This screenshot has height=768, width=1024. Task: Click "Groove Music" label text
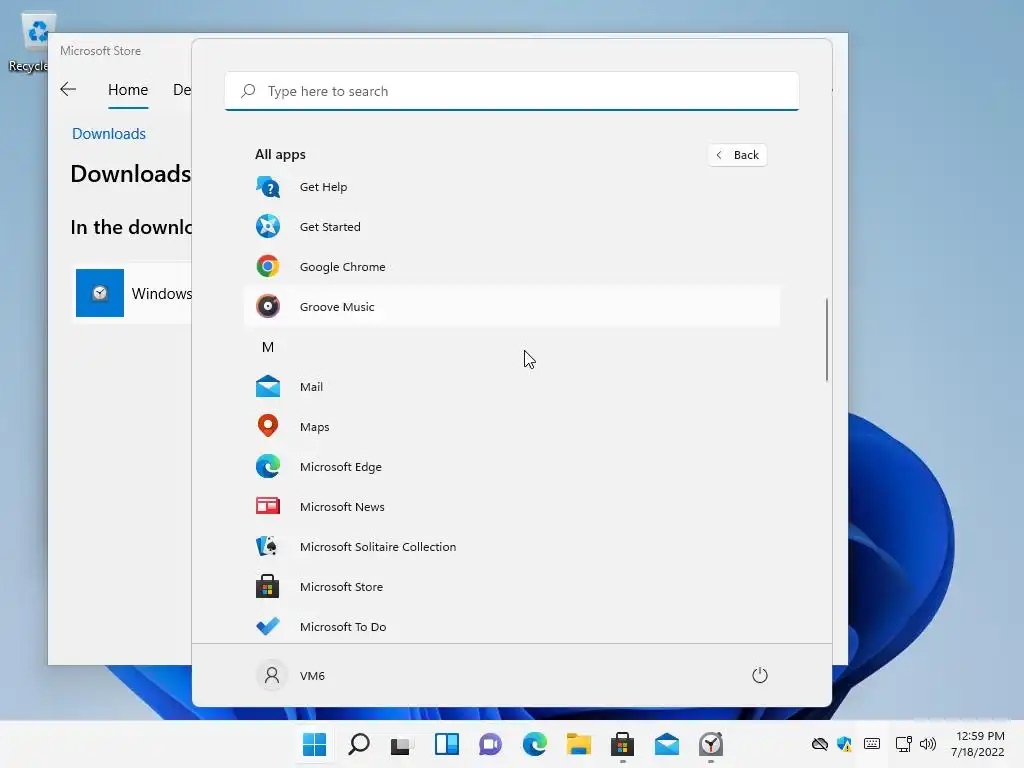coord(337,307)
